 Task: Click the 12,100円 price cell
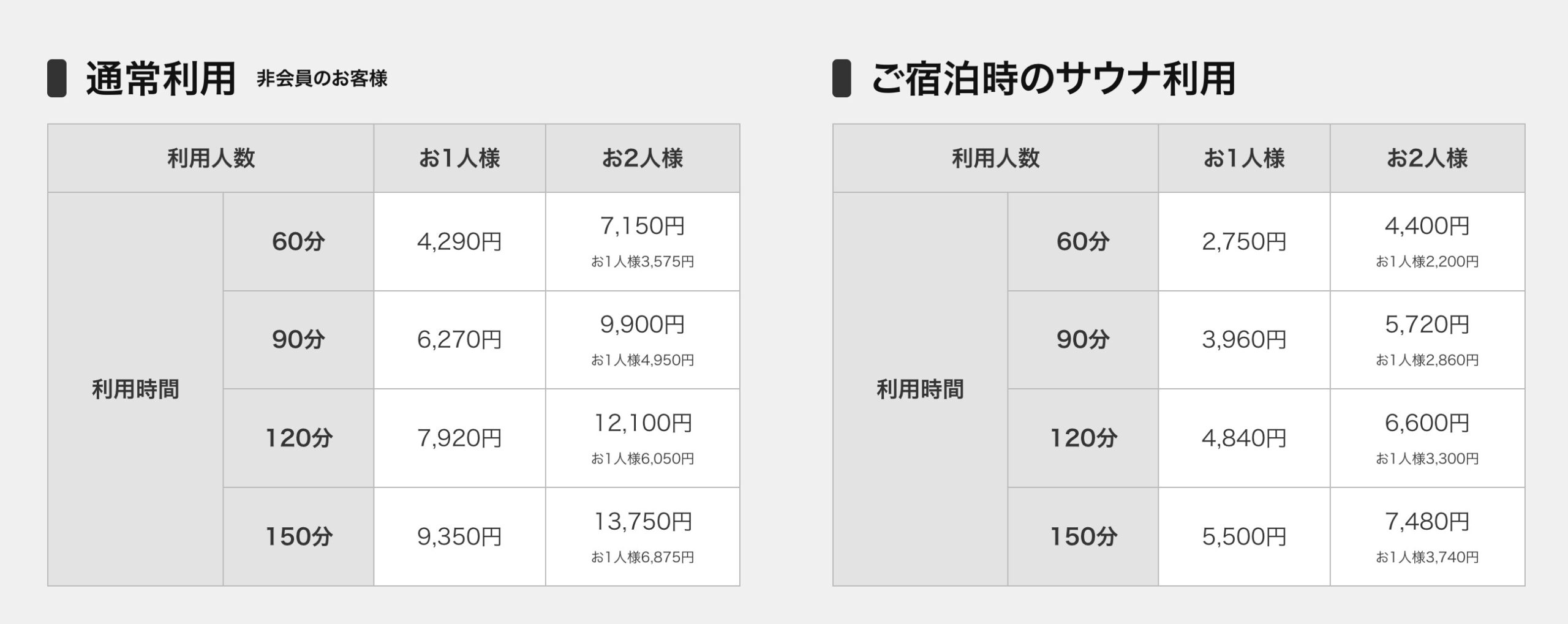click(x=643, y=423)
